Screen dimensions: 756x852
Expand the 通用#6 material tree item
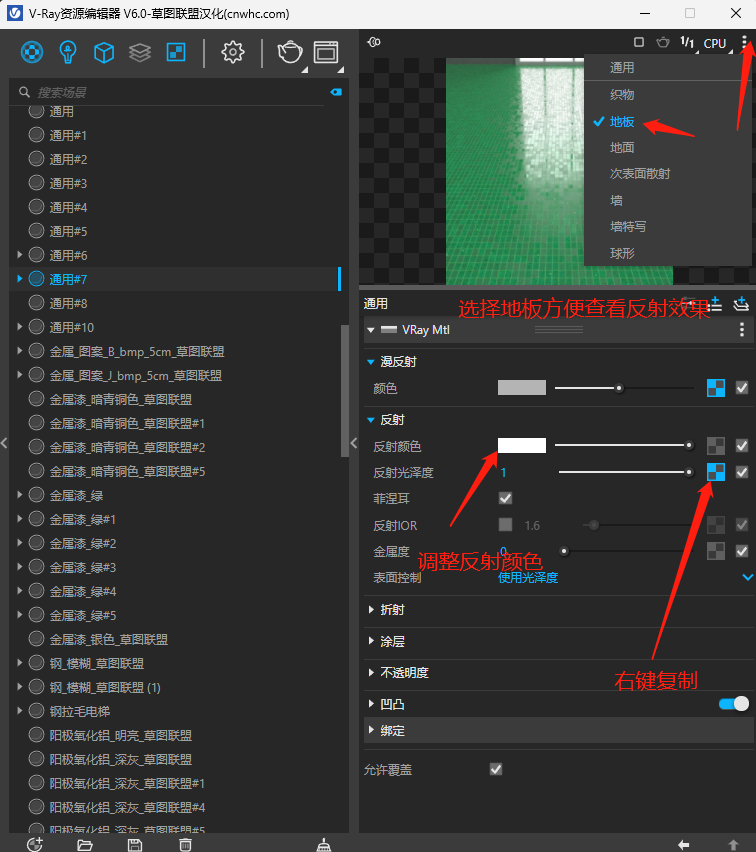click(20, 255)
